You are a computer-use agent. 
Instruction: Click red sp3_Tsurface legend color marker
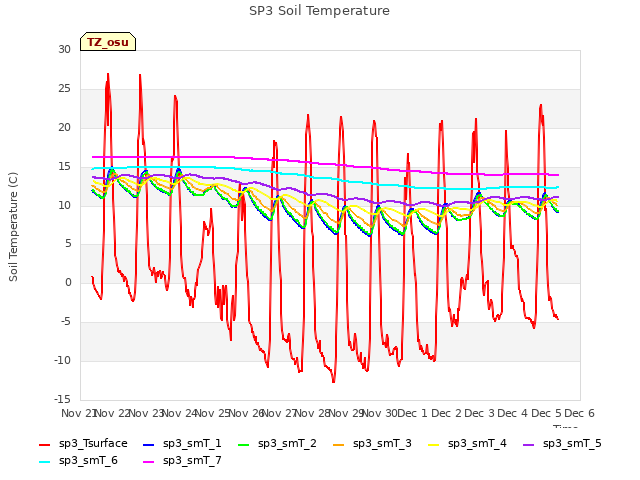pyautogui.click(x=44, y=444)
